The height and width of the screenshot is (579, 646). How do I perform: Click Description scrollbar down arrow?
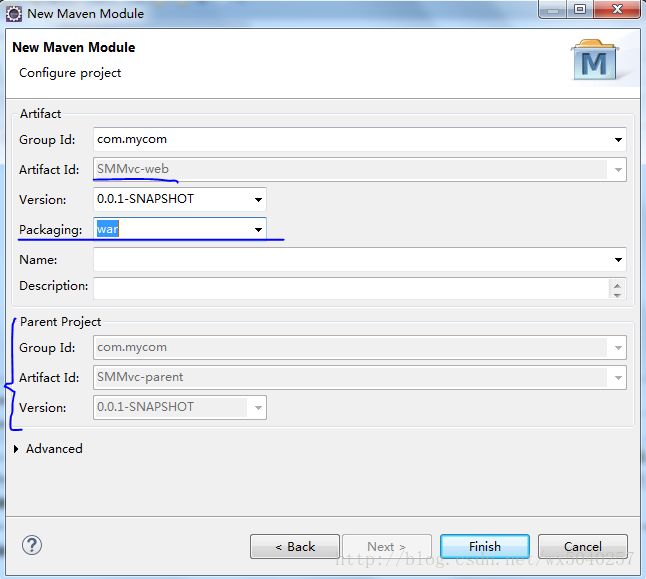tap(617, 294)
